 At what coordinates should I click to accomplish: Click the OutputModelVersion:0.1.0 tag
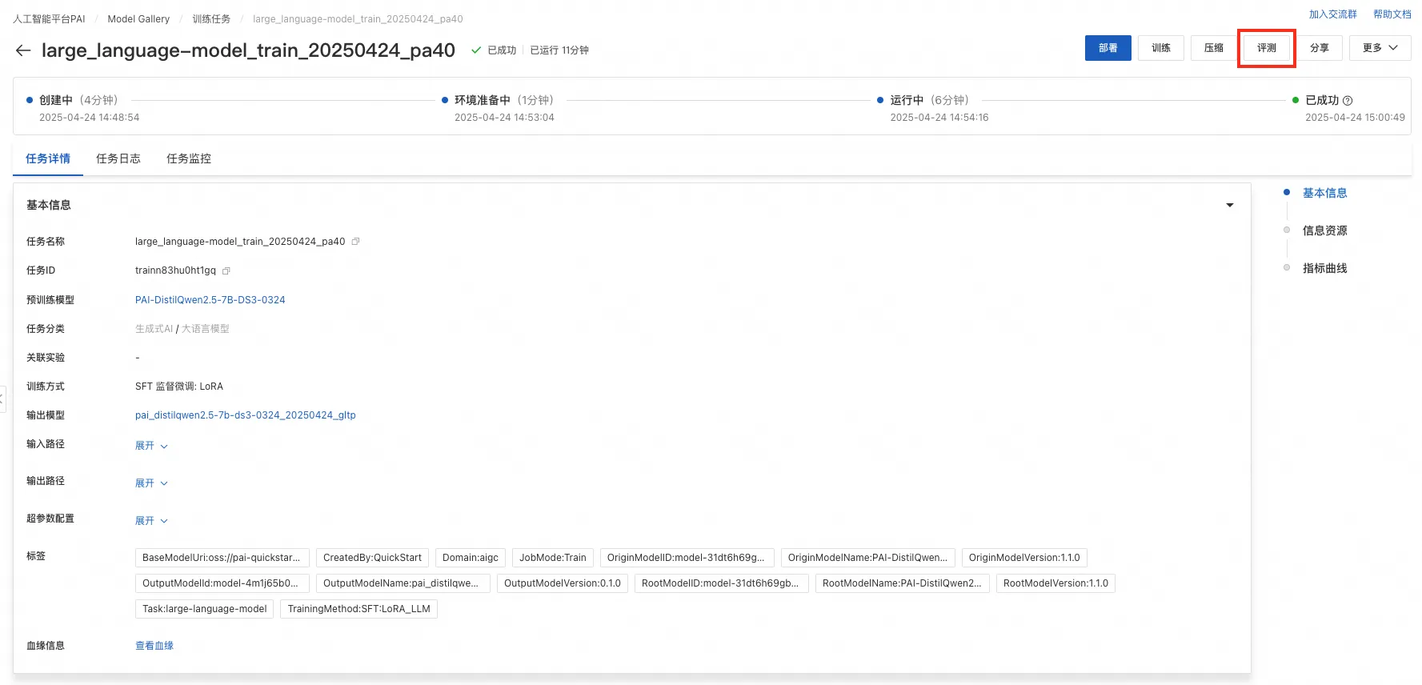pos(562,584)
